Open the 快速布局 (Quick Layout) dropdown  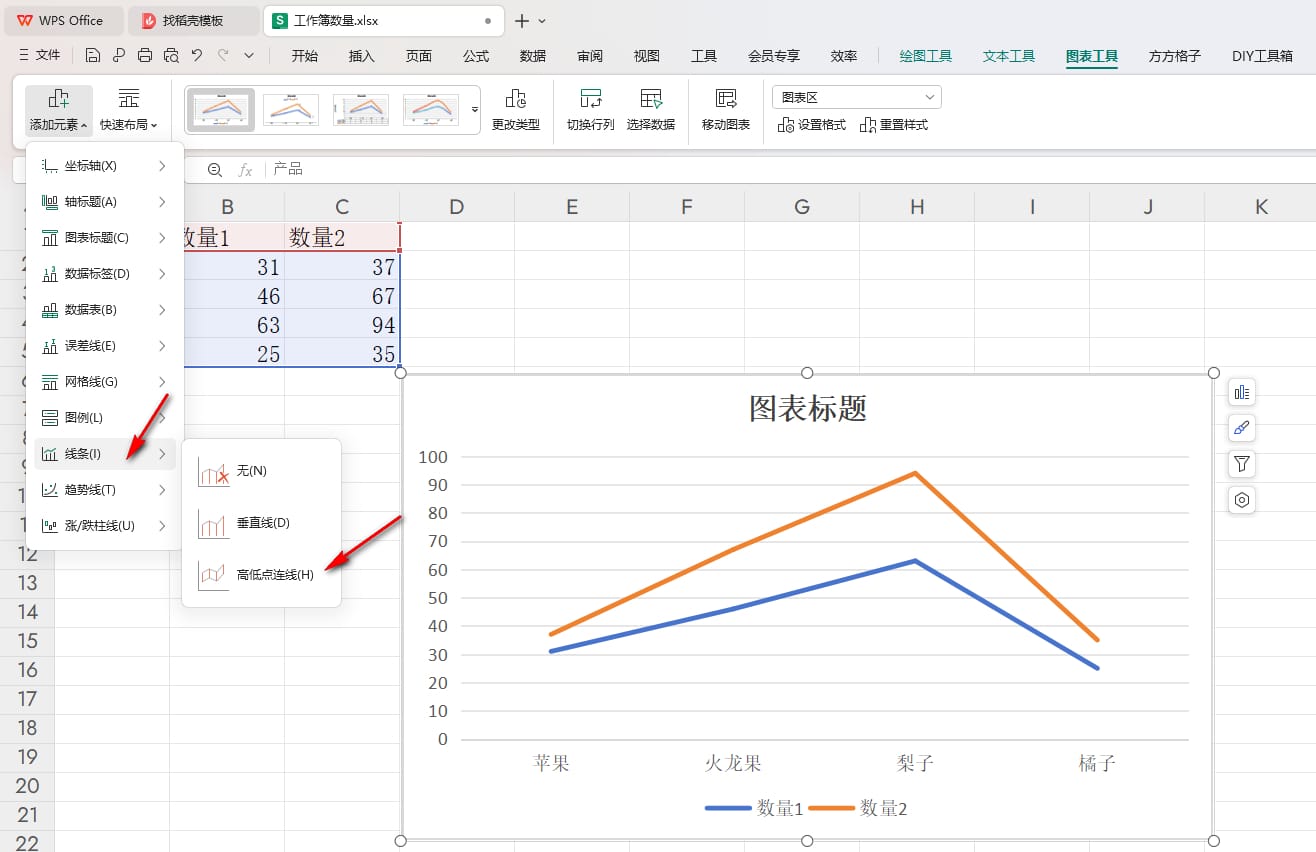coord(129,111)
